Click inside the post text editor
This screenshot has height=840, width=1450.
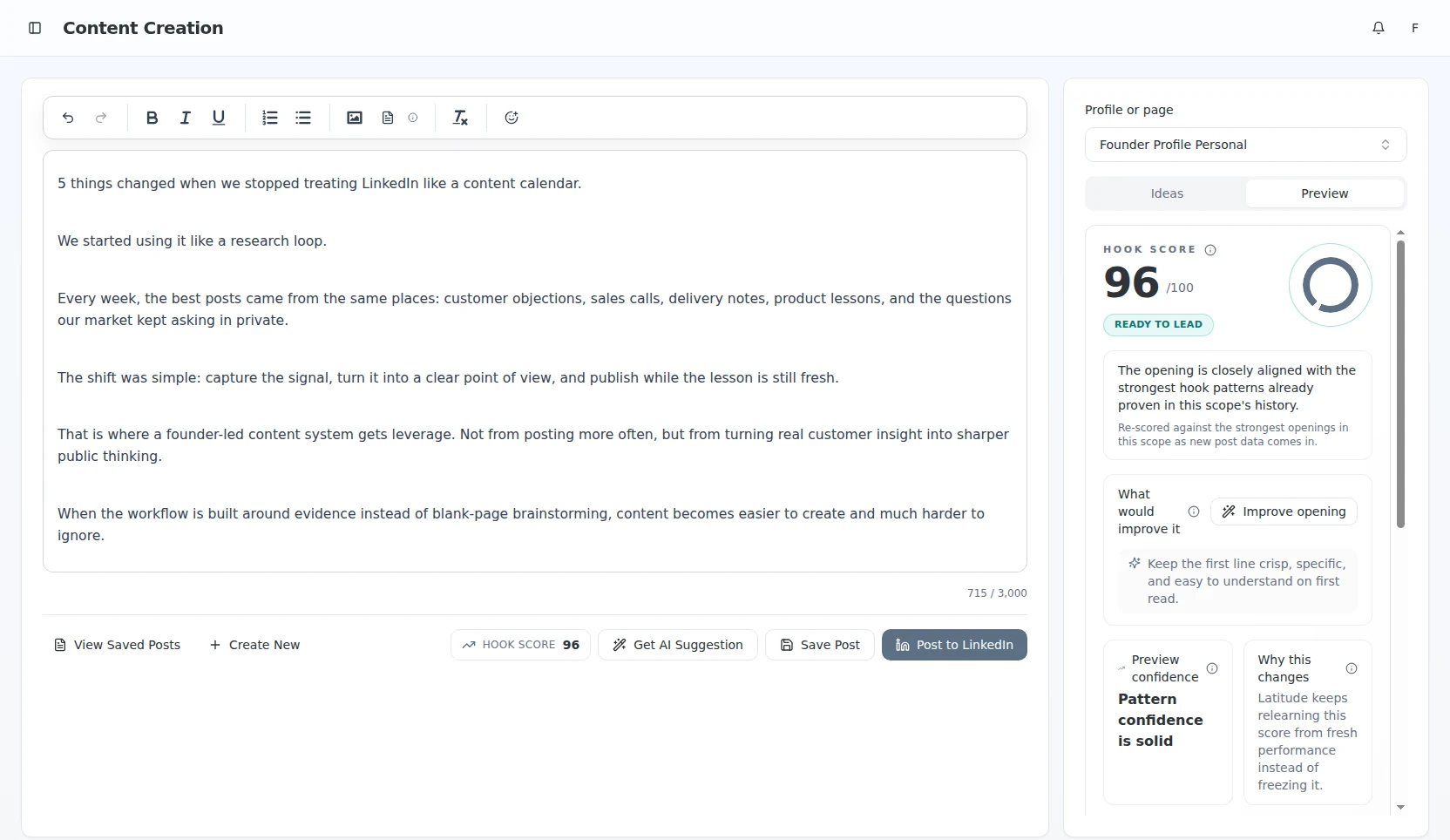point(535,362)
